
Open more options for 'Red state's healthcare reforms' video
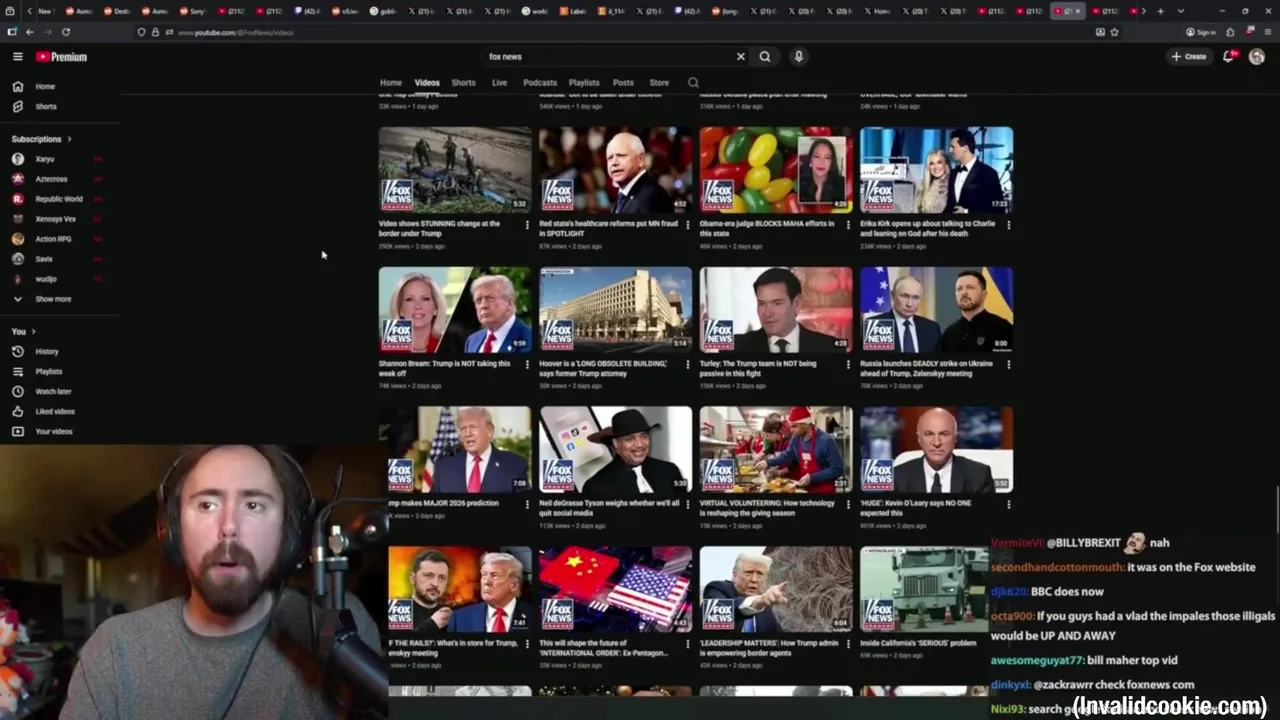(x=687, y=225)
